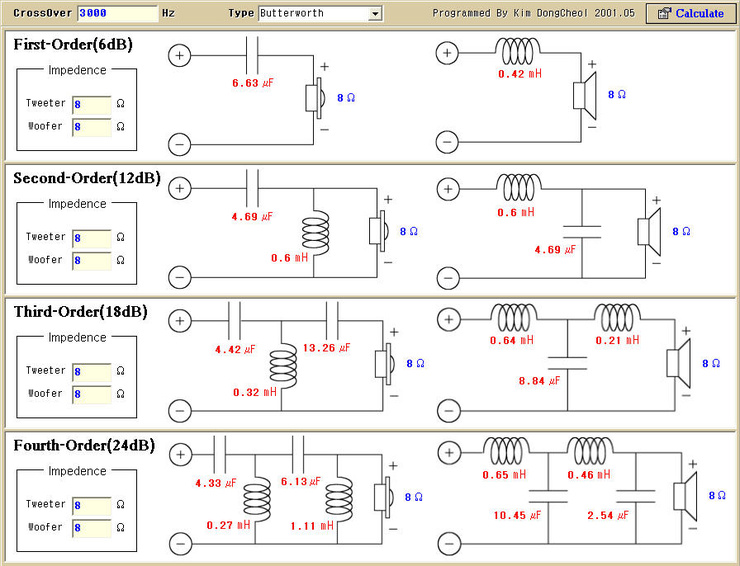This screenshot has width=740, height=566.
Task: Click the Third-Order 0.21 mH inductor coil
Action: [x=617, y=317]
